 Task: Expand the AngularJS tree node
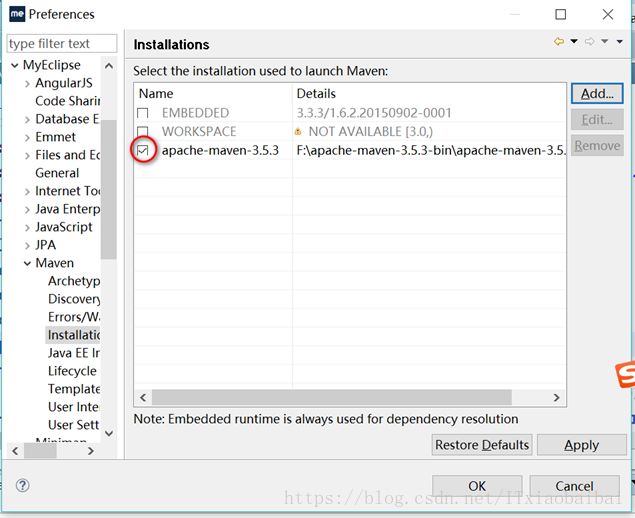(x=27, y=84)
